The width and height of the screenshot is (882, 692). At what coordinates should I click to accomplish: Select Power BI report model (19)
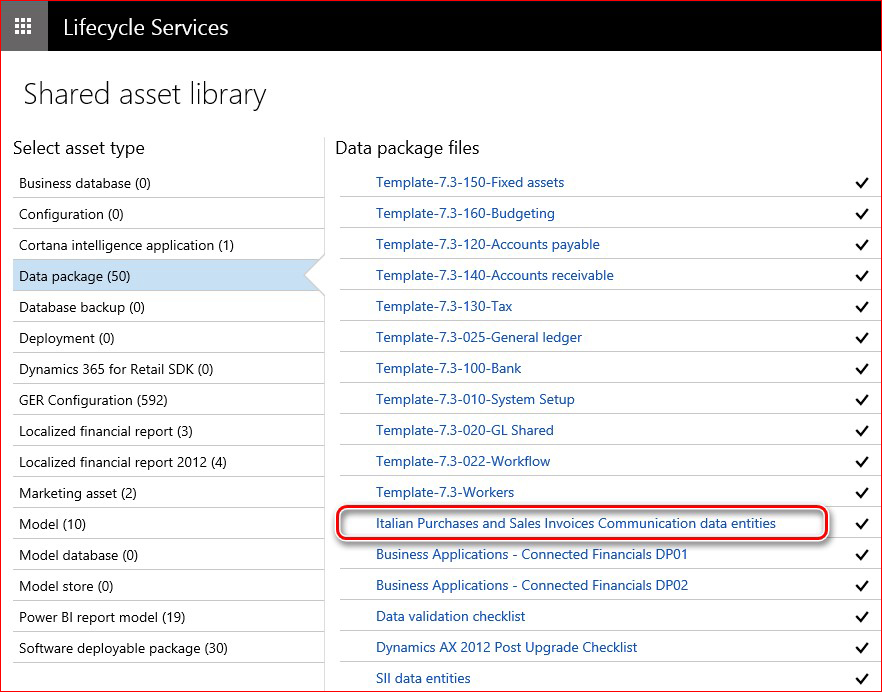pos(168,617)
